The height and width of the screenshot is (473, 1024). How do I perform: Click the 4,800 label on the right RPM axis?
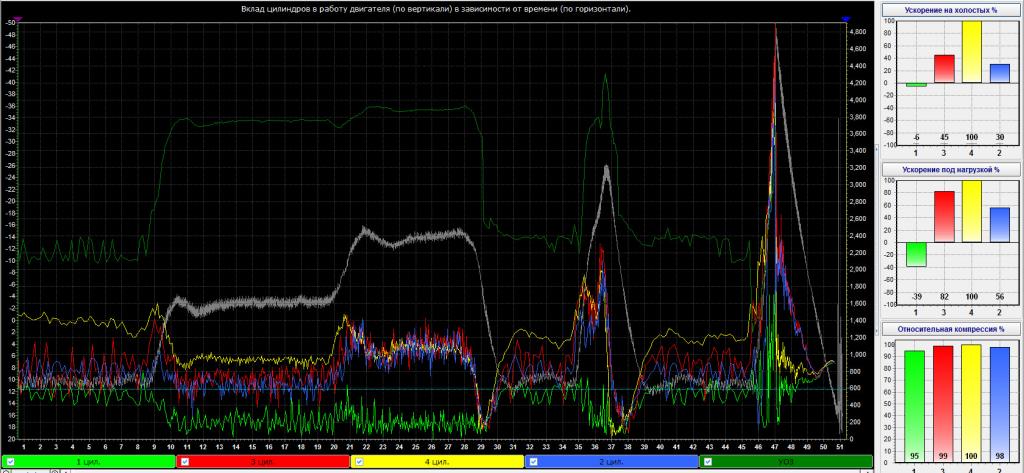(x=857, y=31)
